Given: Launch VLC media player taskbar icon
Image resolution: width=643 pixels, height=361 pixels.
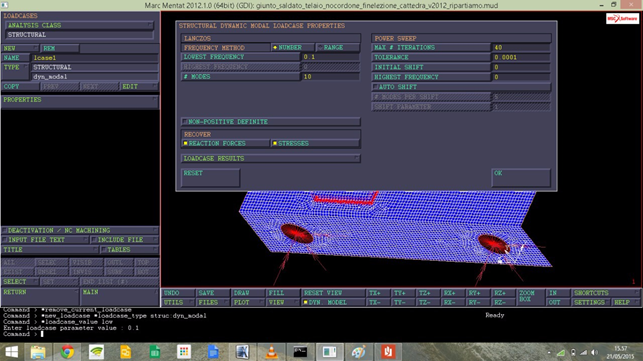Looking at the screenshot, I should [271, 352].
